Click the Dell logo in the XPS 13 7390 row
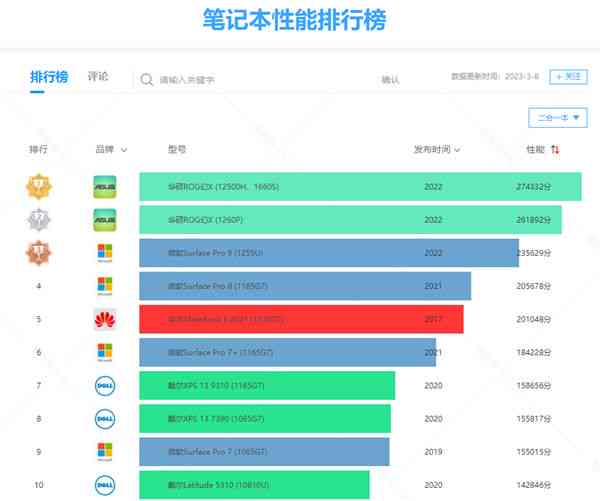 105,419
